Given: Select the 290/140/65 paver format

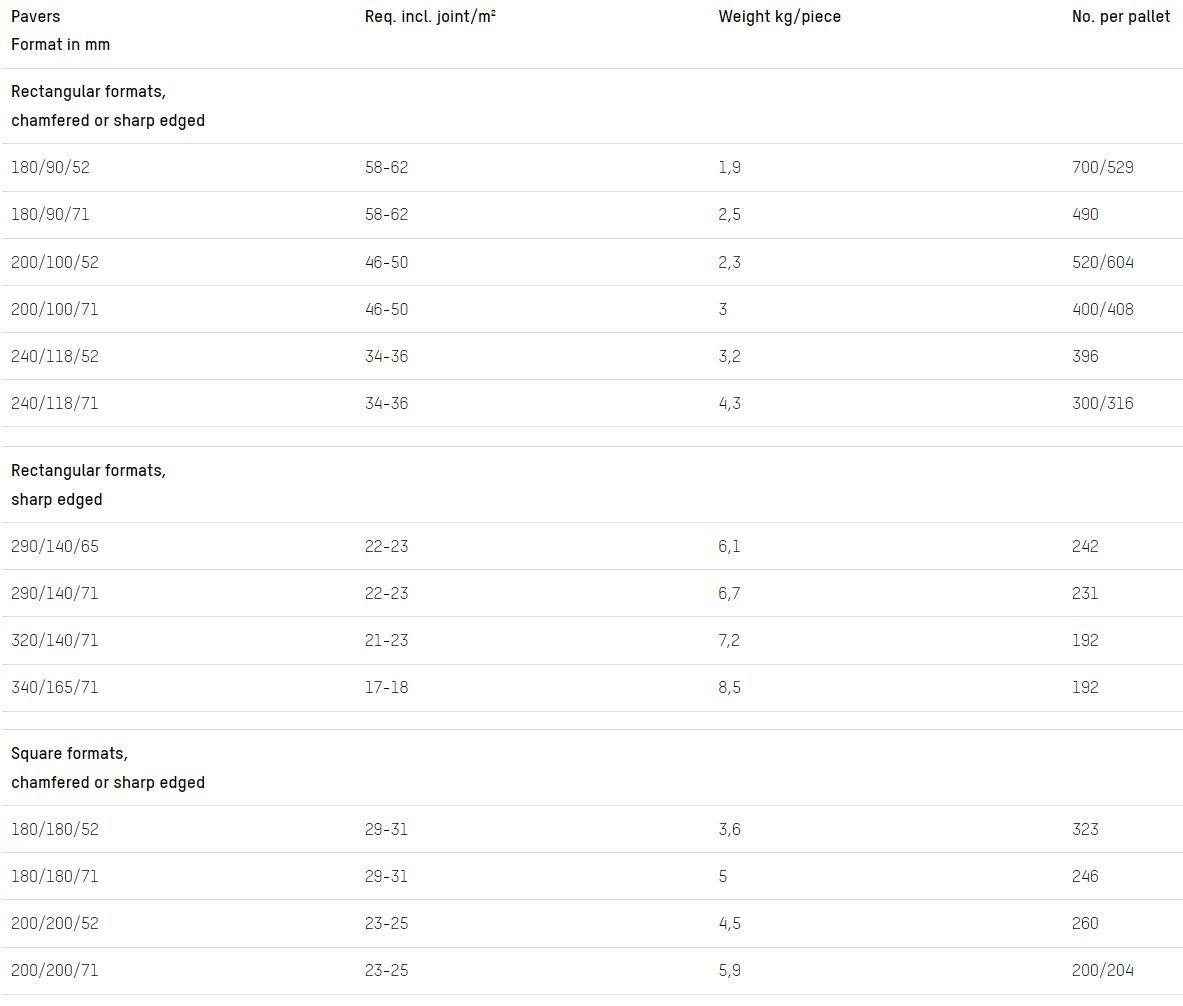Looking at the screenshot, I should (x=55, y=546).
